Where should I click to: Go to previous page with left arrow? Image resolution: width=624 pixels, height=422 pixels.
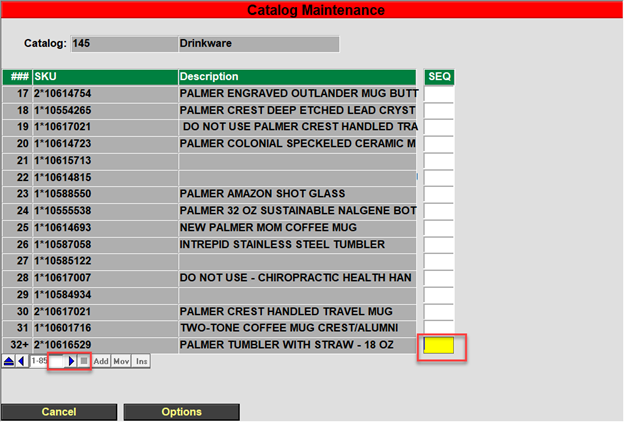coord(21,360)
